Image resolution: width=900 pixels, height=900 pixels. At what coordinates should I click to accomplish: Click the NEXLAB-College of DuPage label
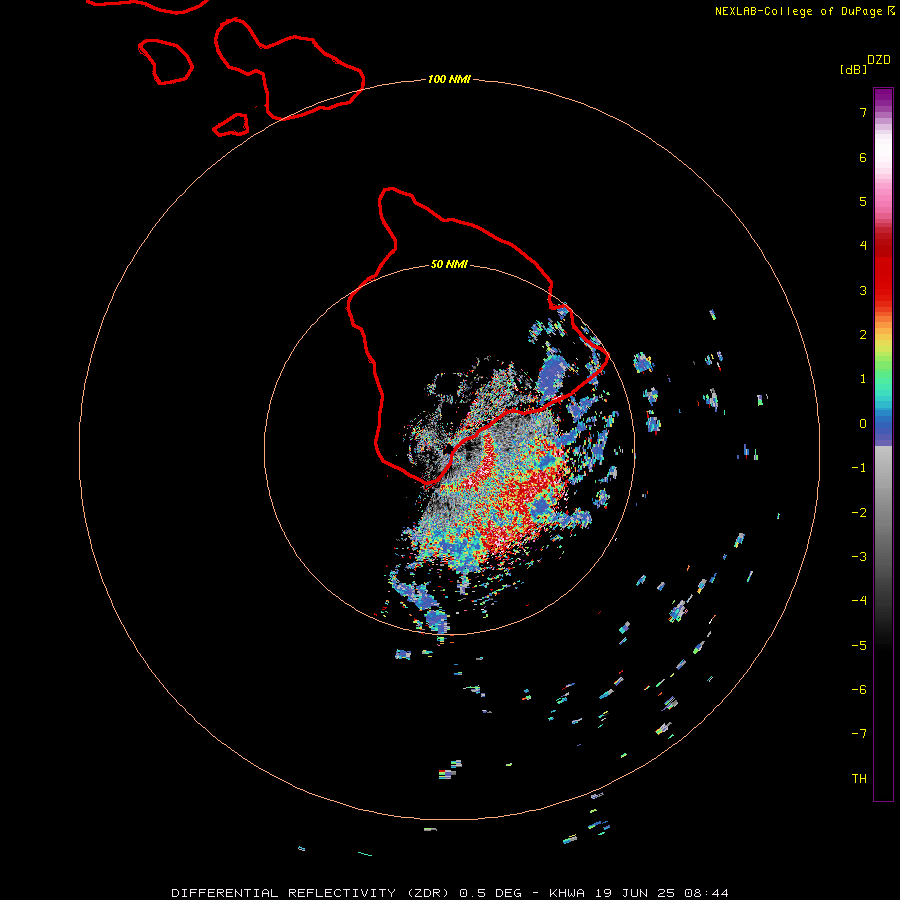pos(803,11)
